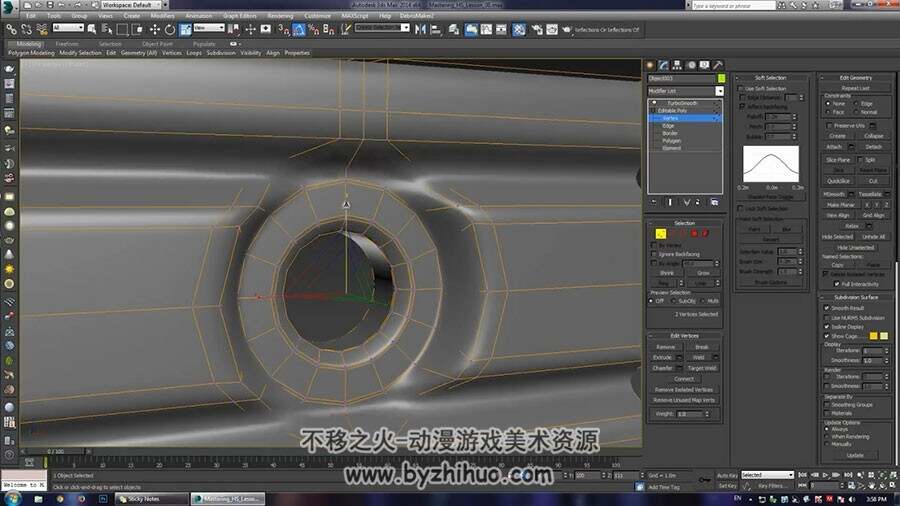Click the Mirror tool icon
The width and height of the screenshot is (900, 506).
[x=420, y=29]
